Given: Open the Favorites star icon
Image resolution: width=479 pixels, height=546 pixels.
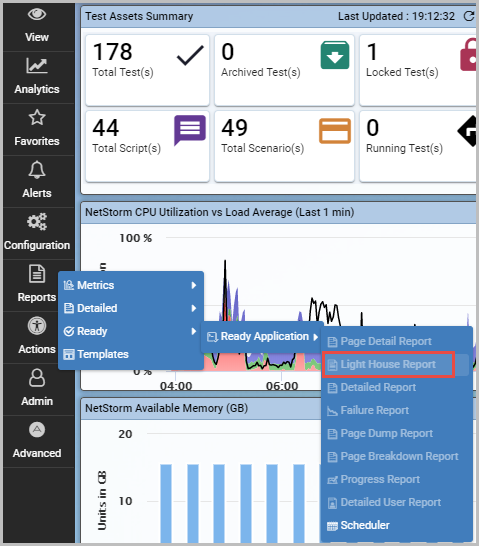Looking at the screenshot, I should click(37, 117).
